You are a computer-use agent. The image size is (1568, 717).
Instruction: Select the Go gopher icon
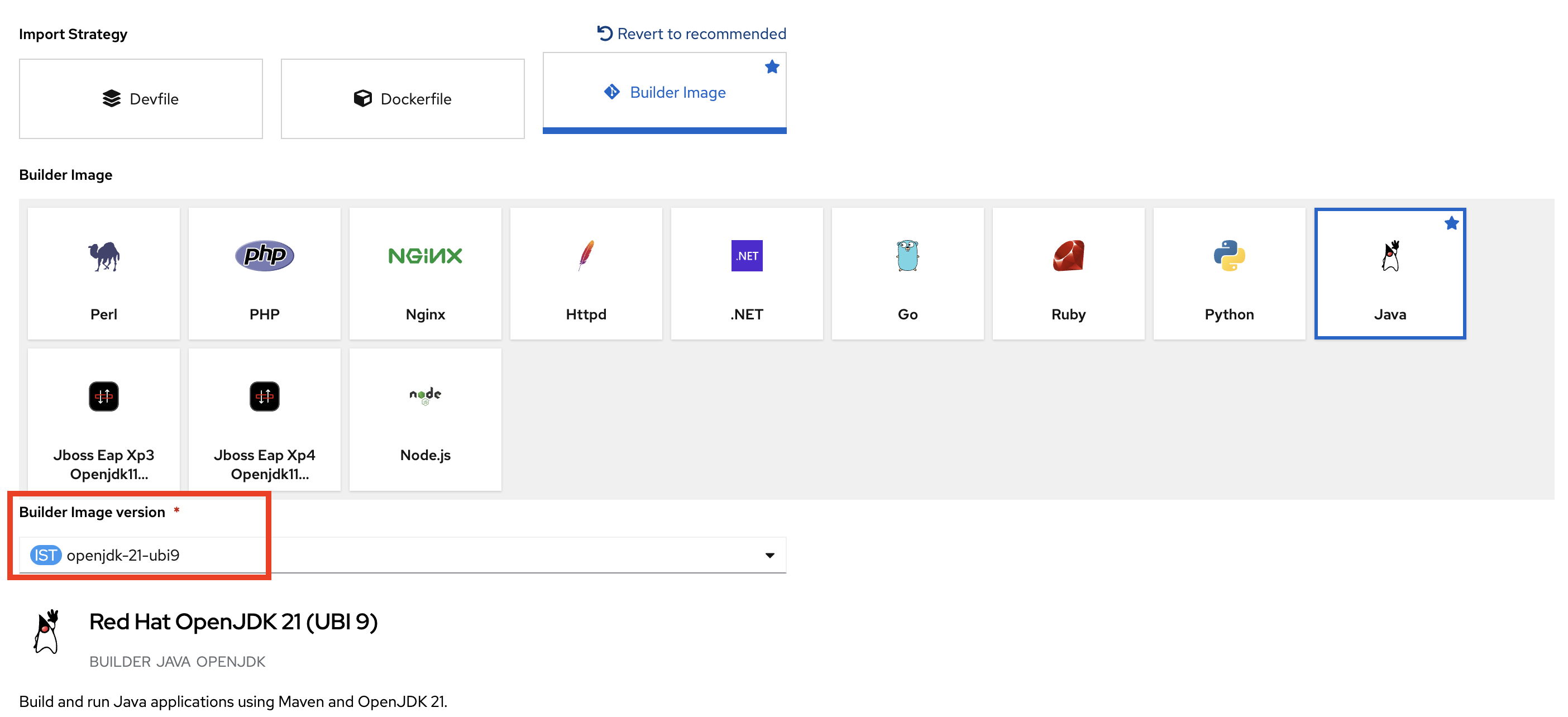coord(907,256)
